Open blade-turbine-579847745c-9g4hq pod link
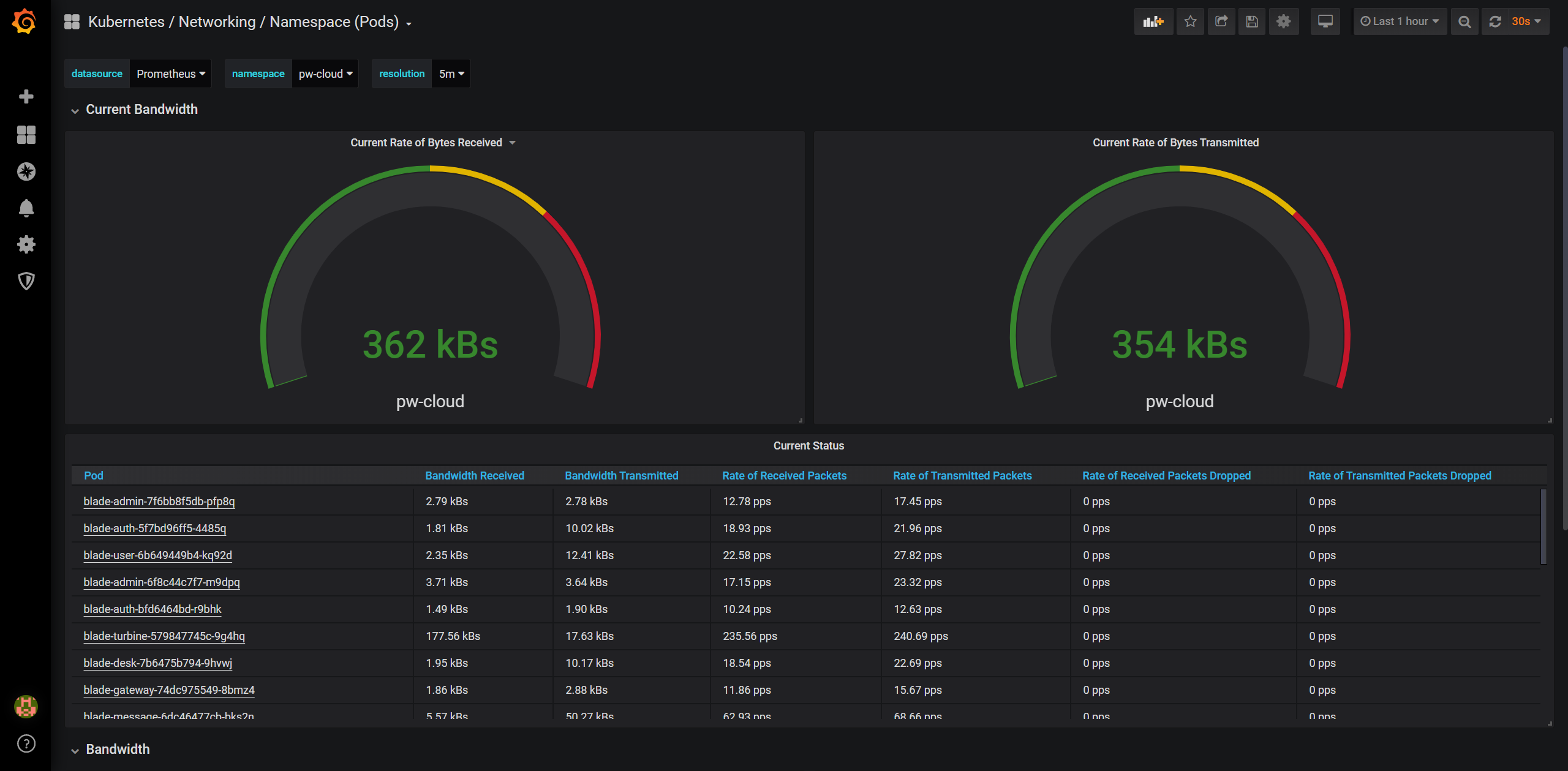 click(164, 636)
